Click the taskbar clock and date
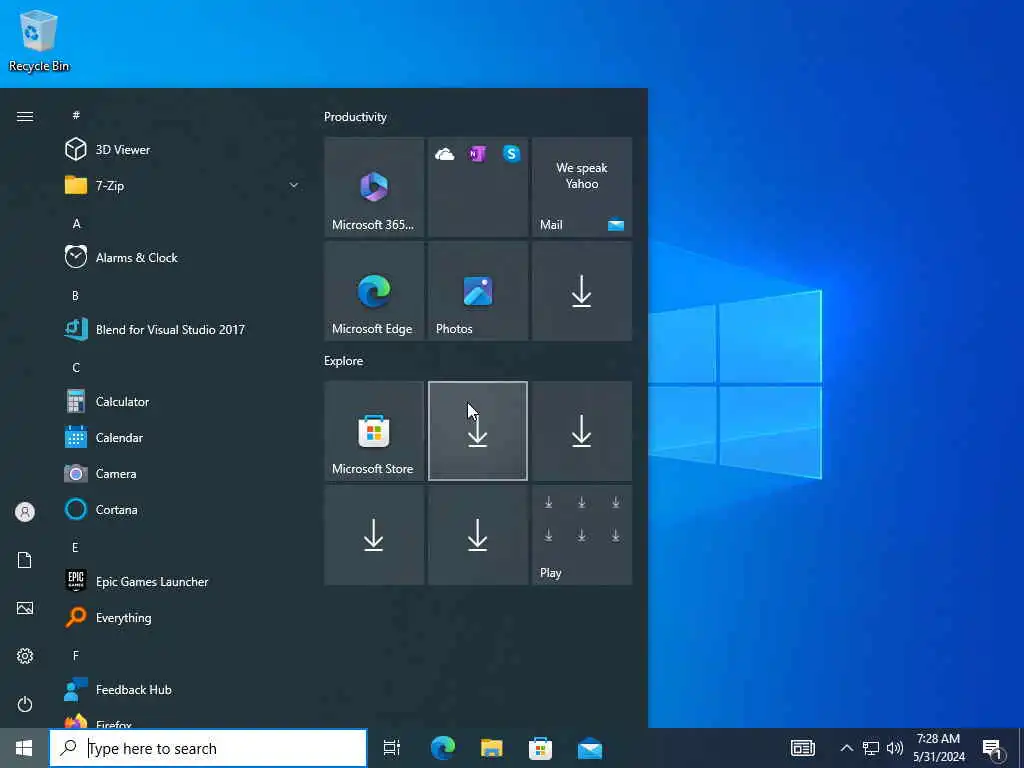Image resolution: width=1024 pixels, height=768 pixels. tap(938, 748)
